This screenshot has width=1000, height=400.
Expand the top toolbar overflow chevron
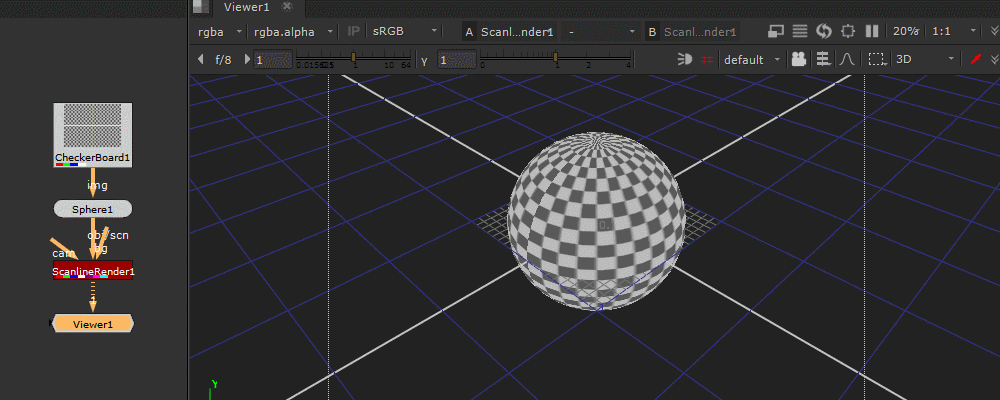[994, 31]
